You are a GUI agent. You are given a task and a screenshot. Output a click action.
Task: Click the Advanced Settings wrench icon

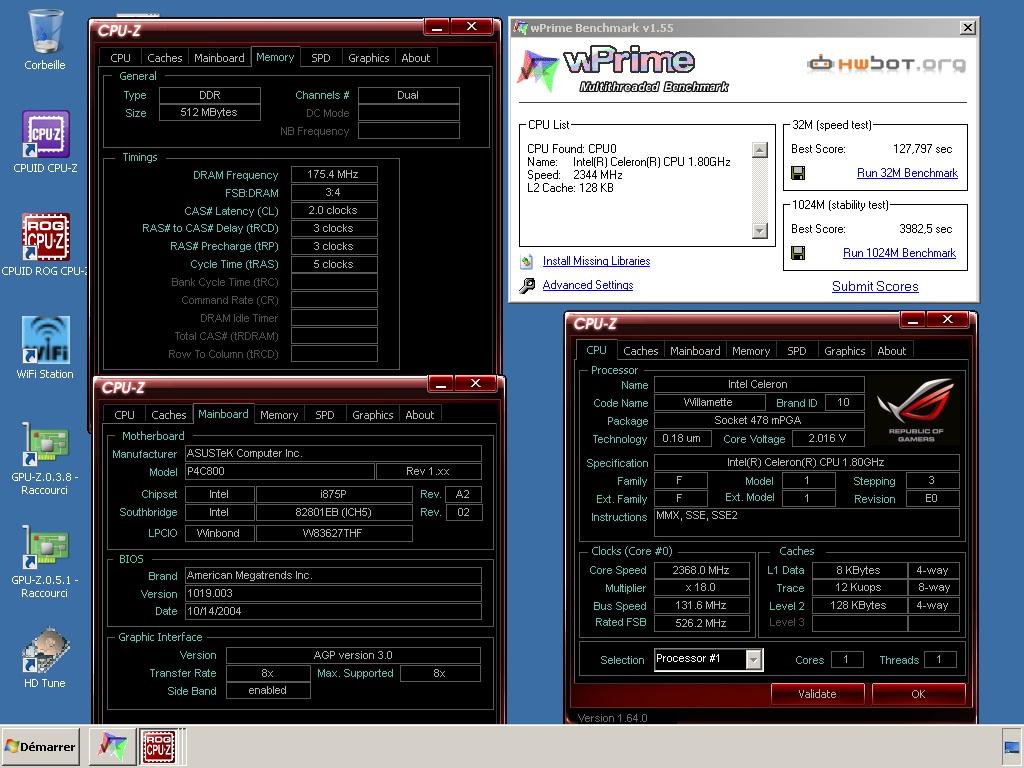526,285
